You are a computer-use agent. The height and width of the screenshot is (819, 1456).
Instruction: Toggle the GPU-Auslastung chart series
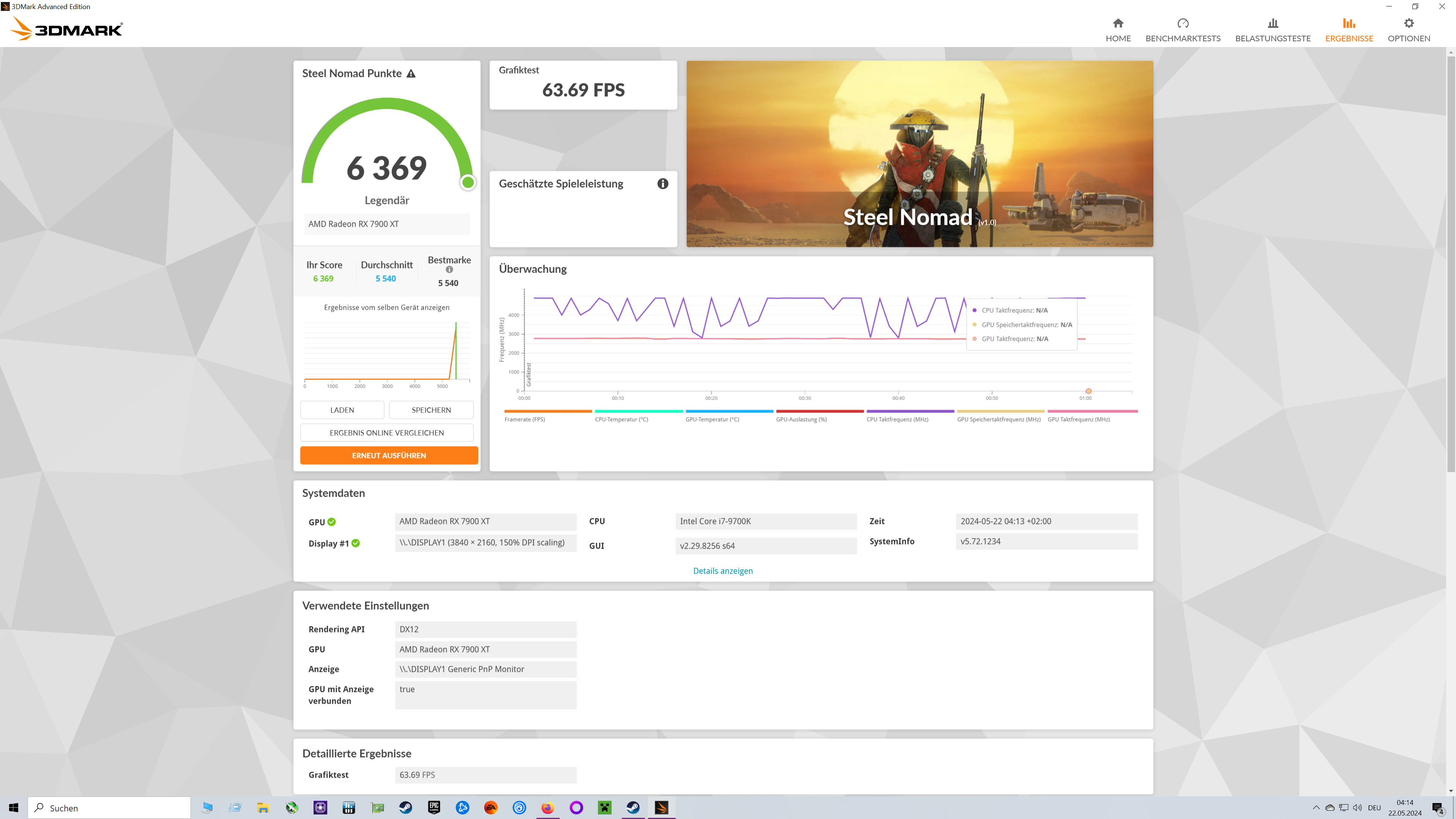click(801, 419)
